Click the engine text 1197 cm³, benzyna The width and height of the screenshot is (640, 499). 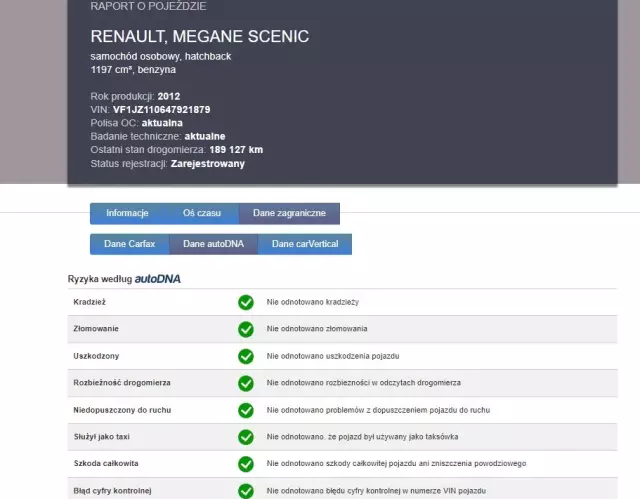tap(133, 70)
